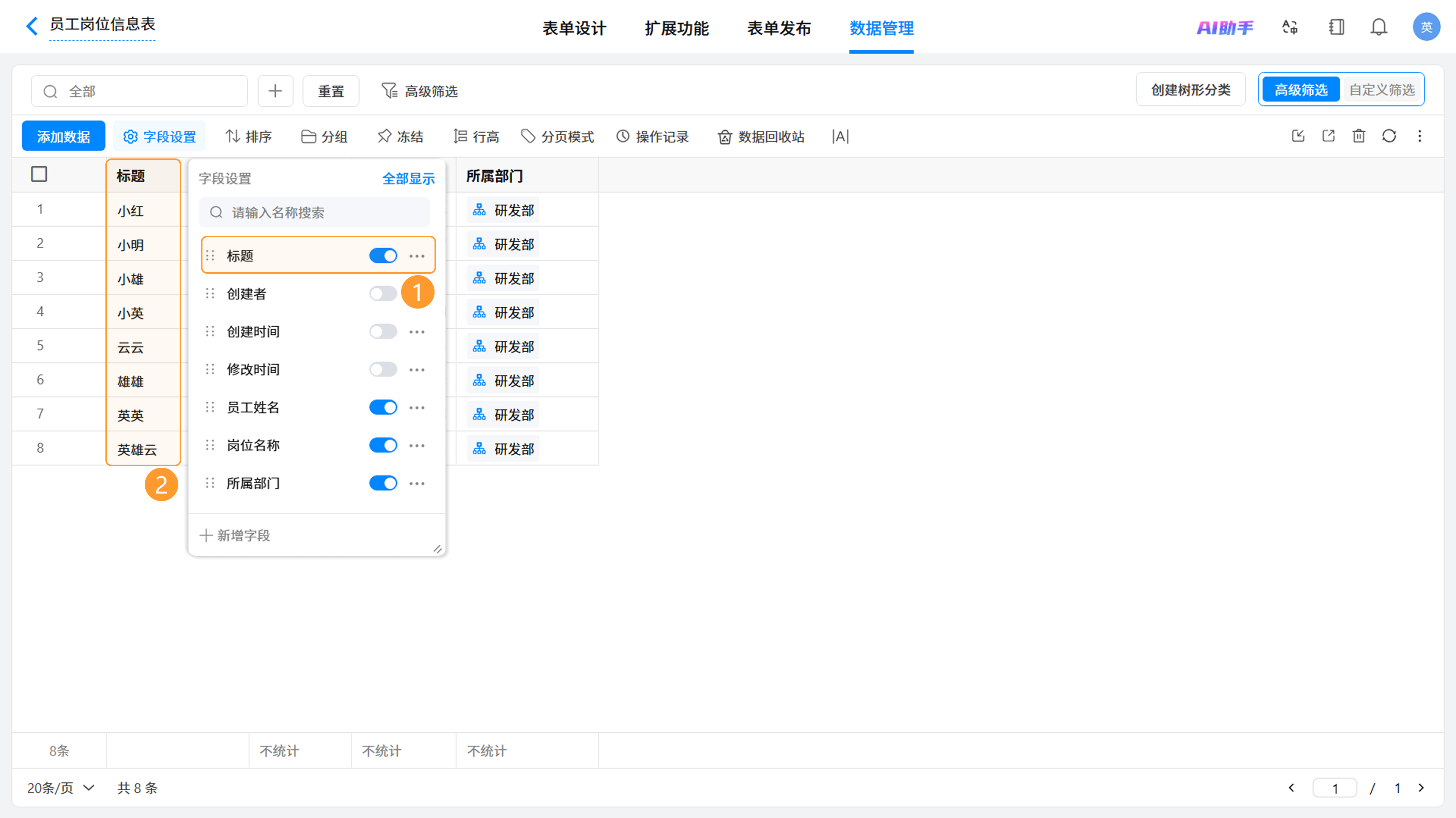Select the 数据管理 tab

[x=881, y=28]
